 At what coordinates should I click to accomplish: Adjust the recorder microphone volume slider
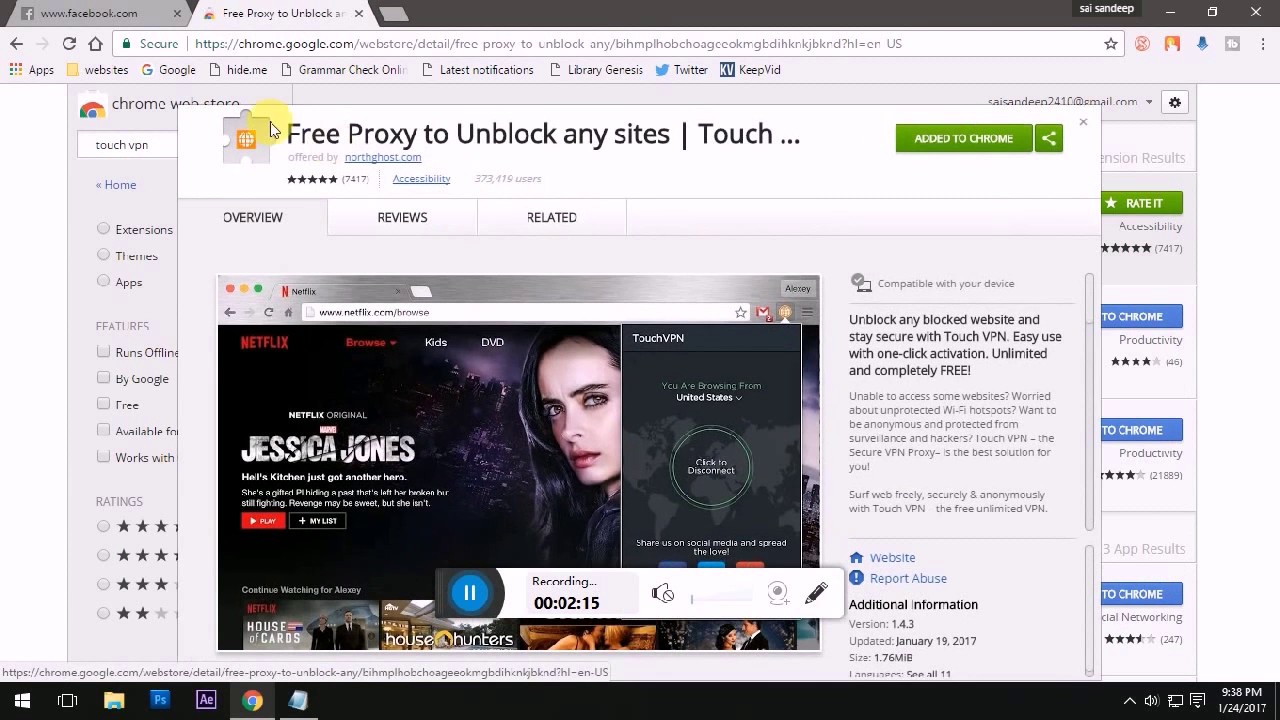[x=720, y=598]
